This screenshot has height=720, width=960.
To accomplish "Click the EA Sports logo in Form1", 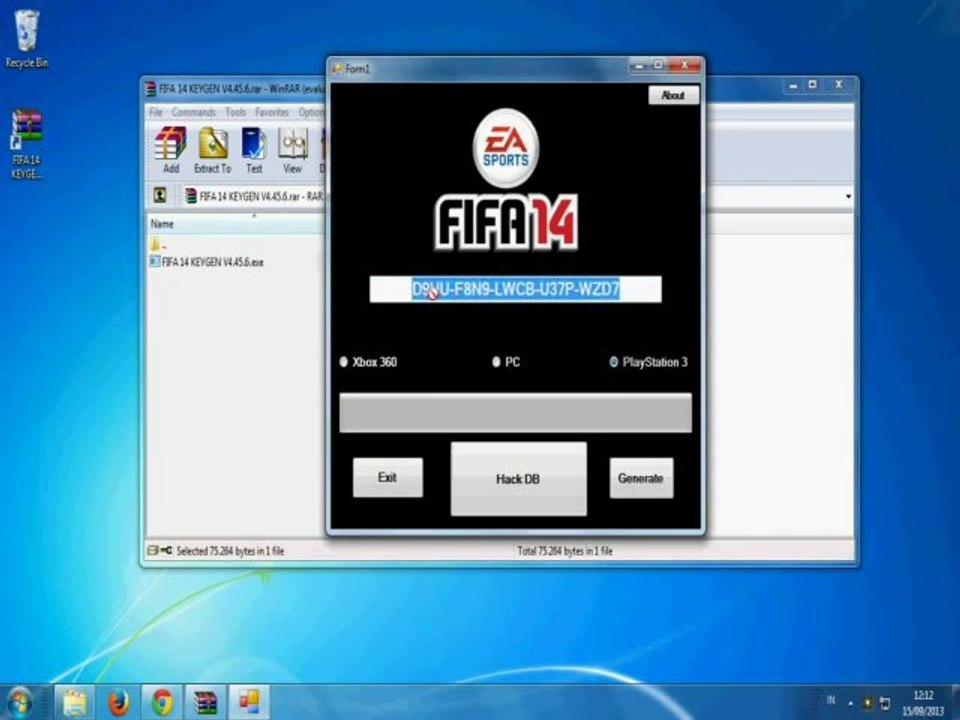I will click(506, 148).
